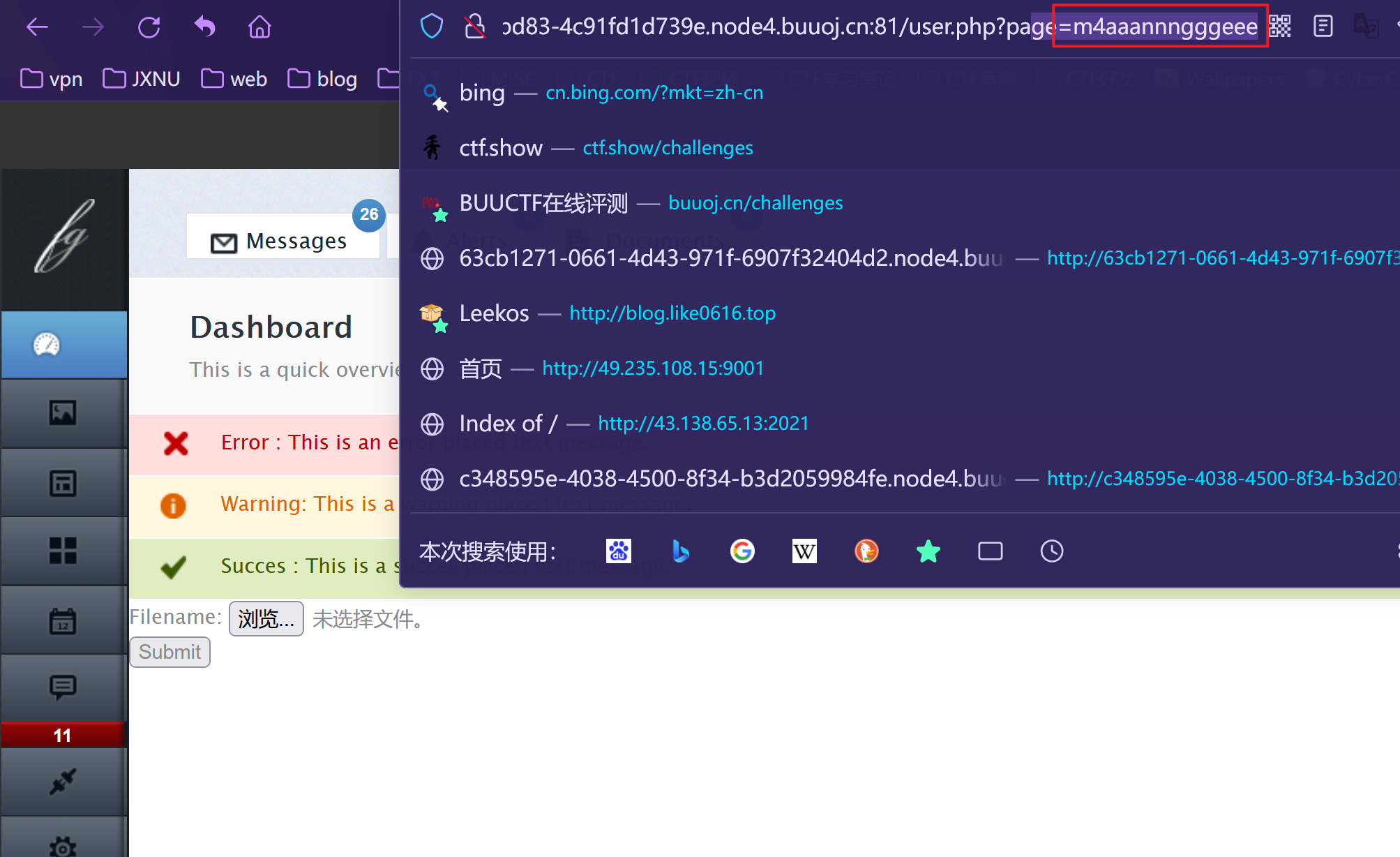This screenshot has width=1400, height=857.
Task: Search with Wikipedia engine icon
Action: (x=804, y=551)
